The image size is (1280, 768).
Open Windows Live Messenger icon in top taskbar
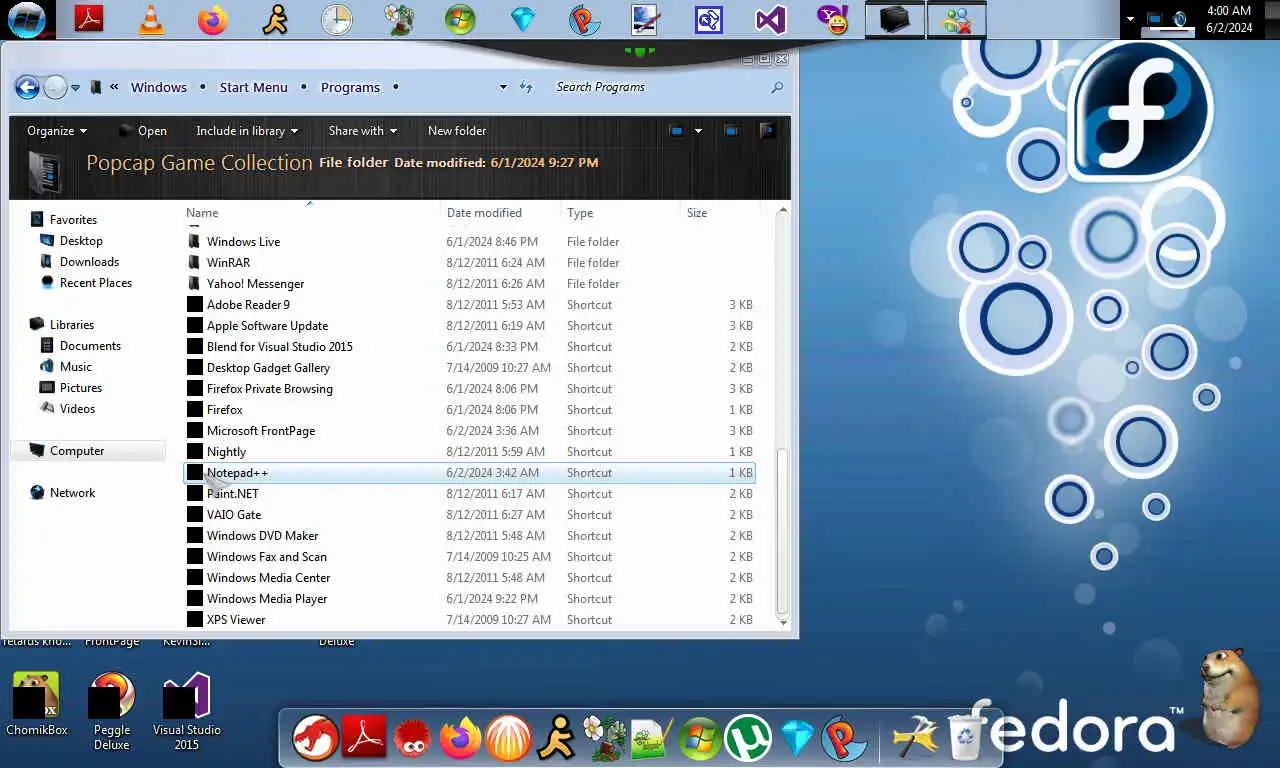coord(957,19)
